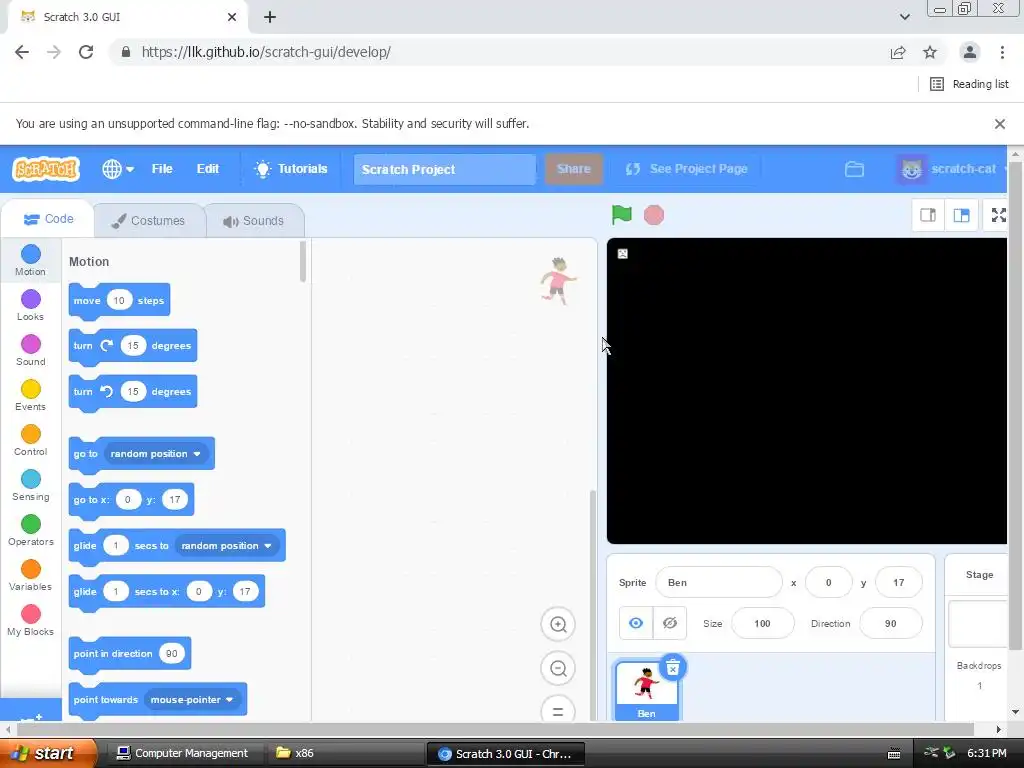Image resolution: width=1024 pixels, height=768 pixels.
Task: Open the Edit menu
Action: pos(208,168)
